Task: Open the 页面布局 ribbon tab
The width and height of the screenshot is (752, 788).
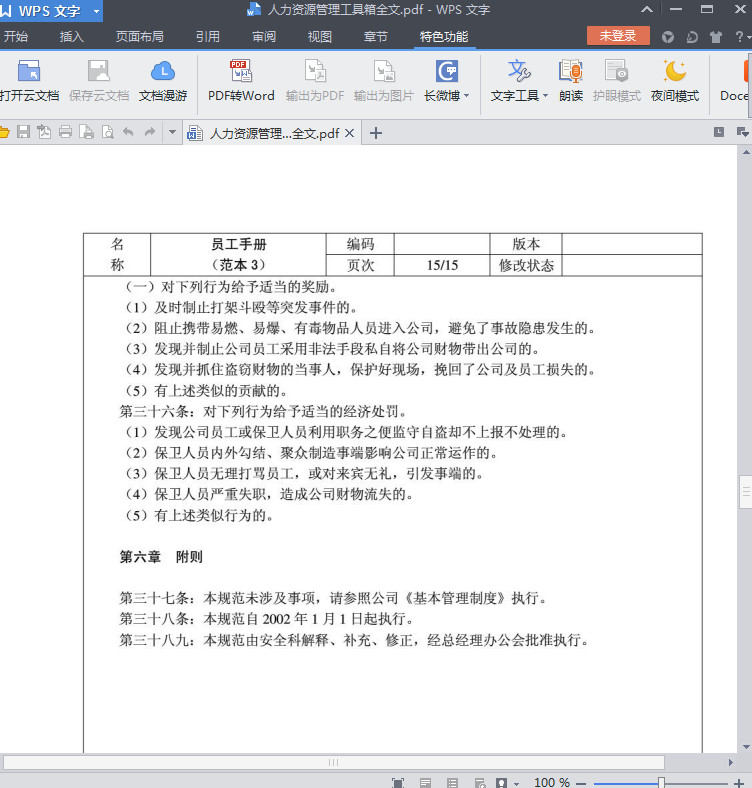Action: click(x=140, y=37)
